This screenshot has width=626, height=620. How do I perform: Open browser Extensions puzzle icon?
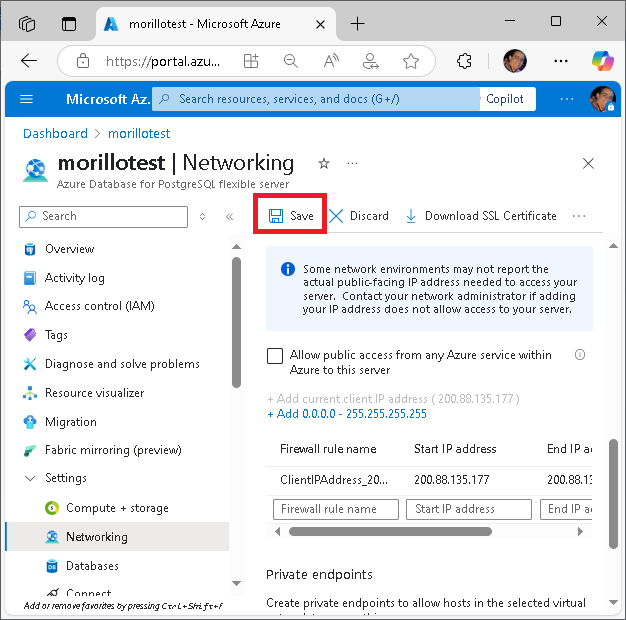pyautogui.click(x=464, y=61)
